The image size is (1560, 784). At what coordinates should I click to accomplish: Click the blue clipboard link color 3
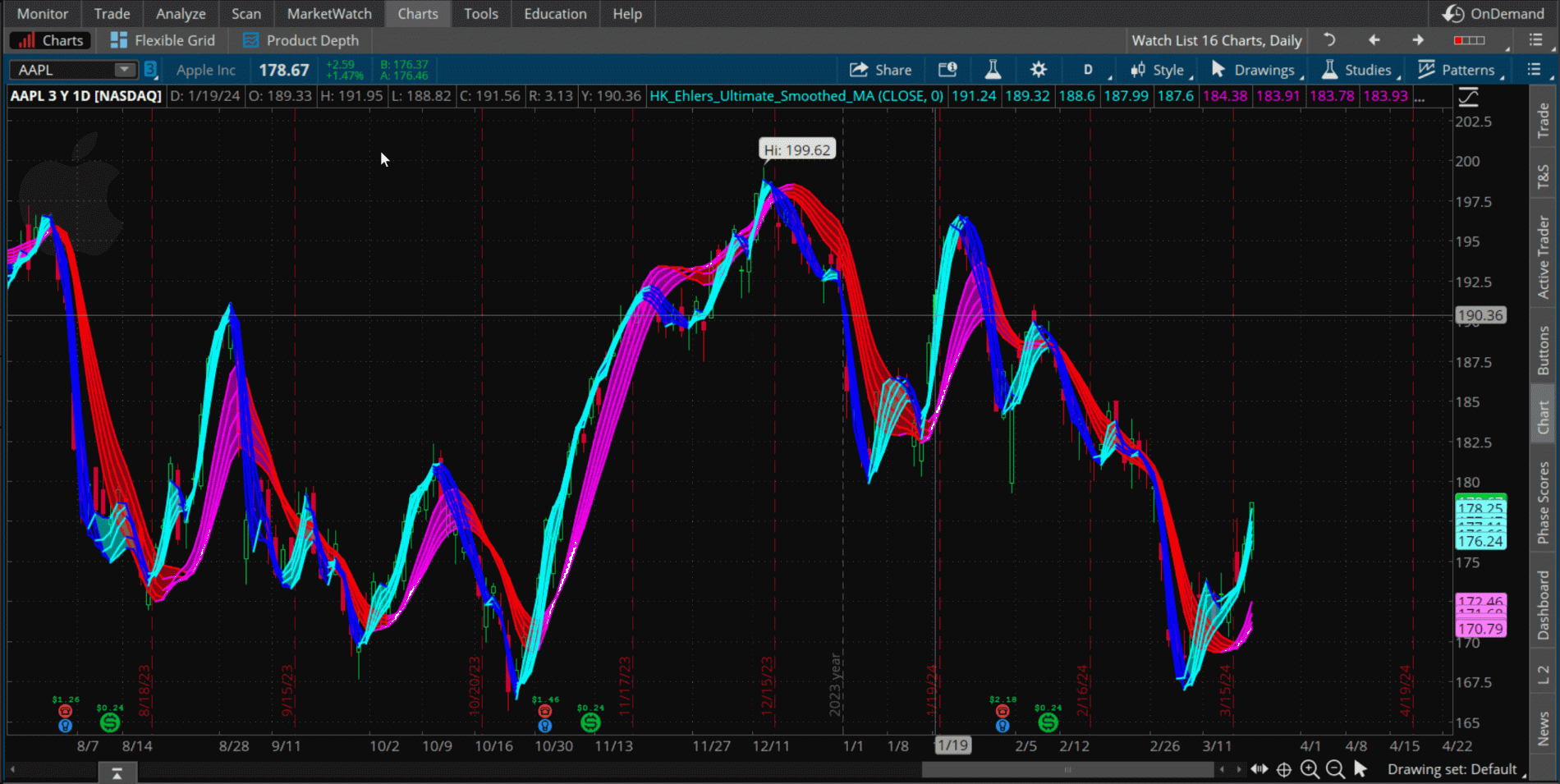[150, 70]
